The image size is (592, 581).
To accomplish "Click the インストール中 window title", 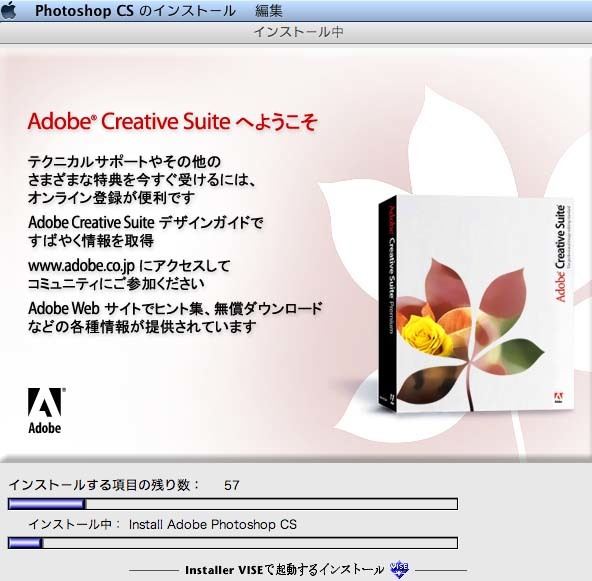I will [x=298, y=32].
